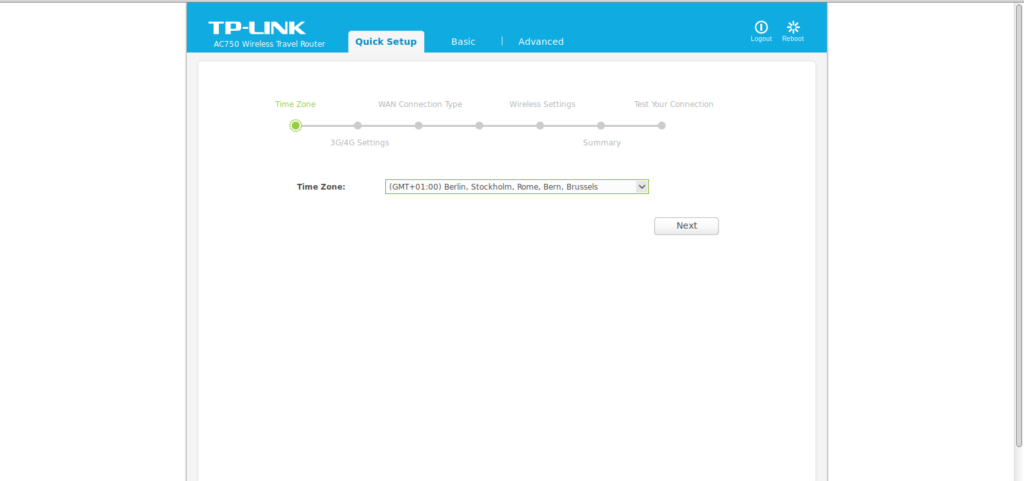Click the 3G/4G Settings step label

360,143
